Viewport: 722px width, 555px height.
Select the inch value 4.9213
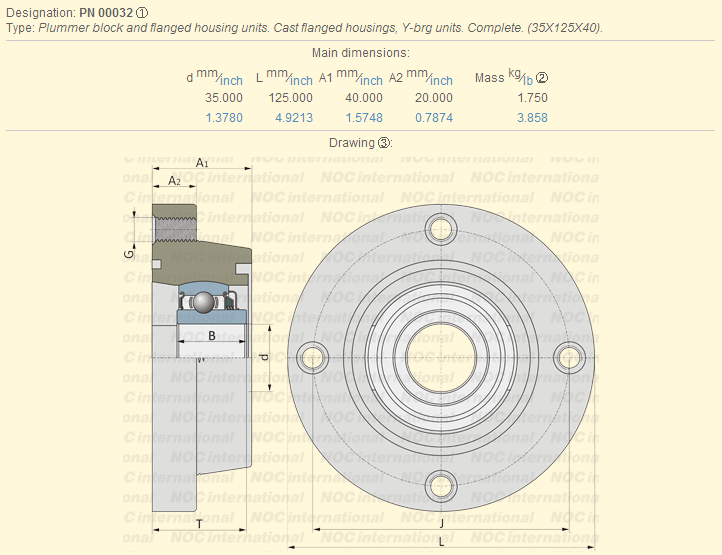click(x=294, y=118)
